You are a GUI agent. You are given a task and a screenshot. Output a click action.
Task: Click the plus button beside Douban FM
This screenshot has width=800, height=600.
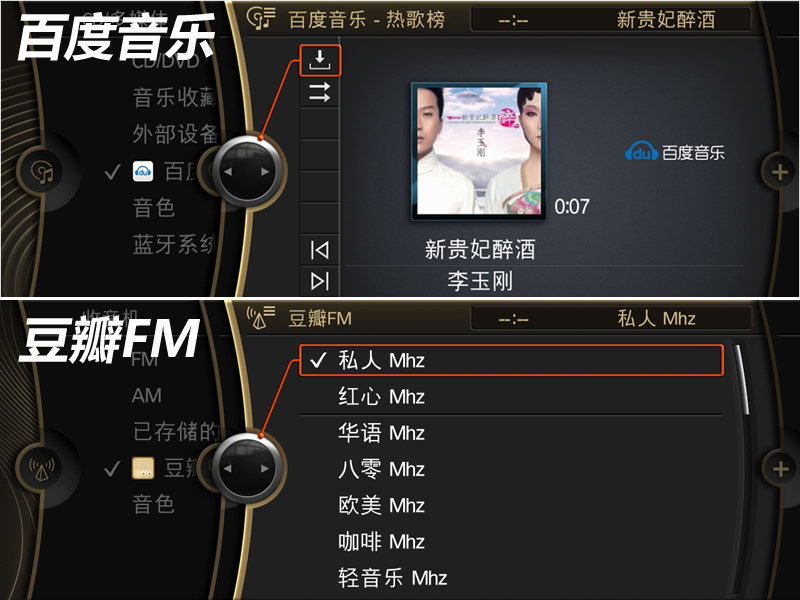780,468
